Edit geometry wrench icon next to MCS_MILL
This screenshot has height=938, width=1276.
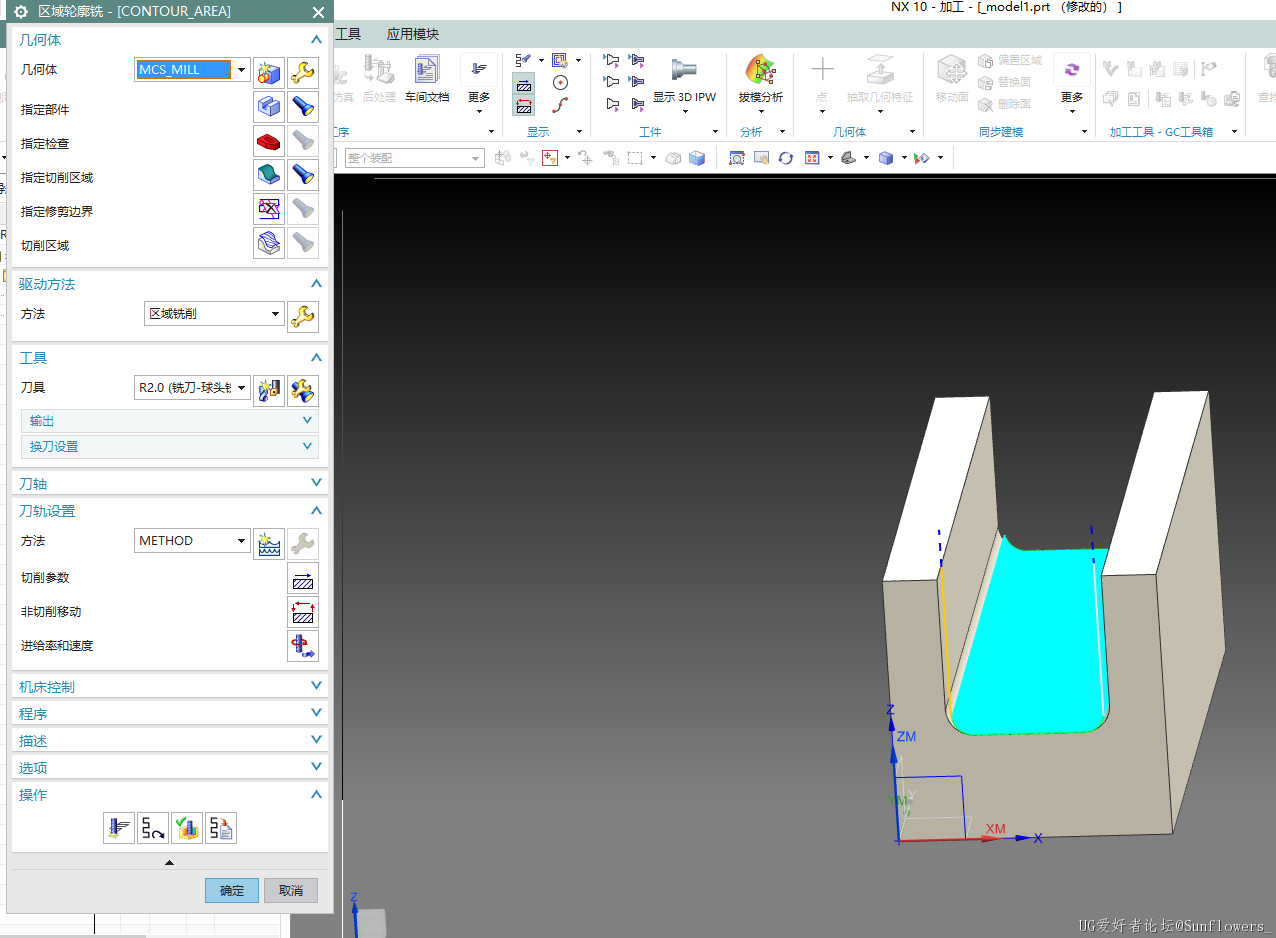coord(303,72)
